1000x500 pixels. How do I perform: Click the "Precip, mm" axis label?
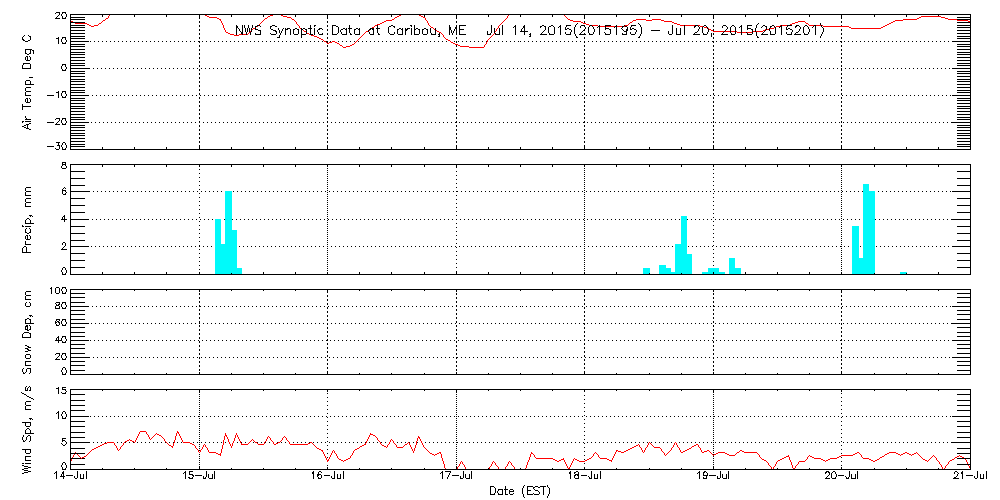(28, 217)
